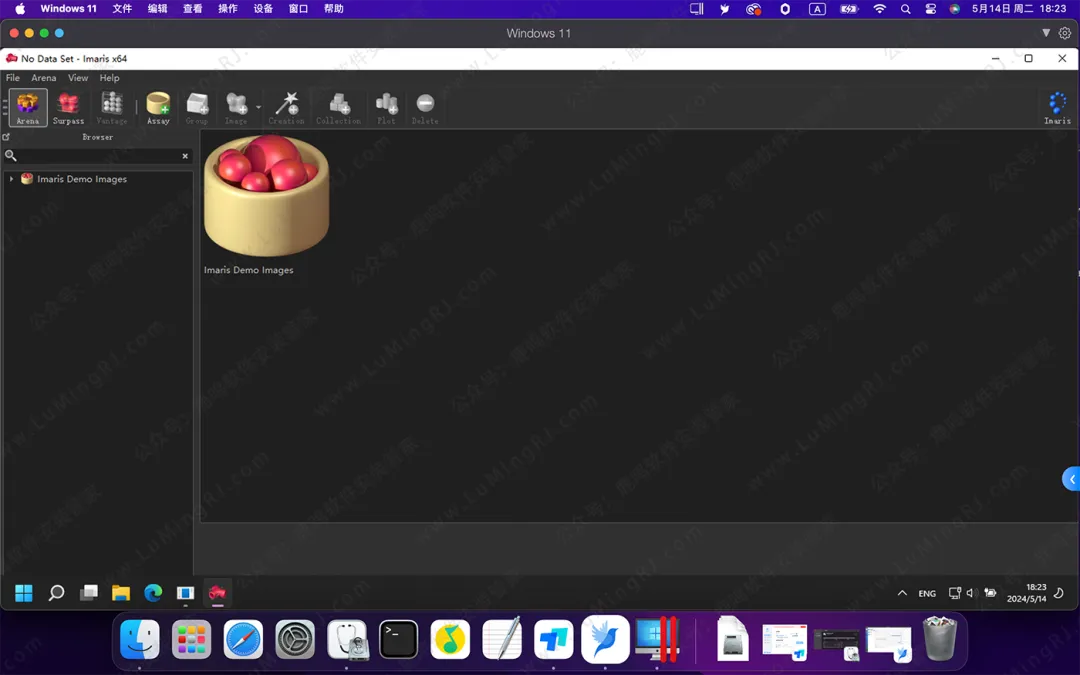Expand the Imaris Demo Images tree node
Screen dimensions: 1080x675
point(11,179)
